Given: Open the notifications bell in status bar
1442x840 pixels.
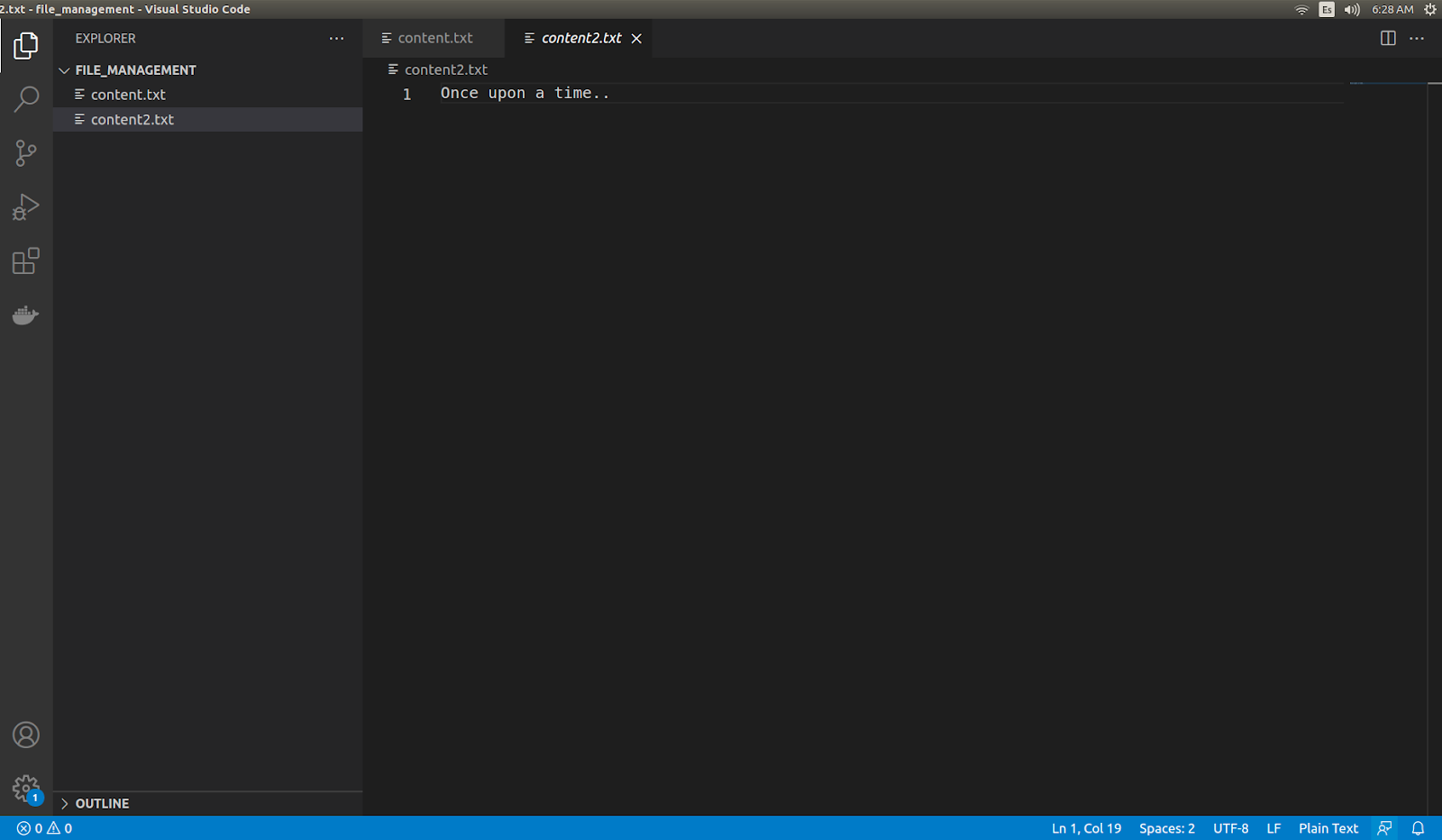Looking at the screenshot, I should [1418, 828].
